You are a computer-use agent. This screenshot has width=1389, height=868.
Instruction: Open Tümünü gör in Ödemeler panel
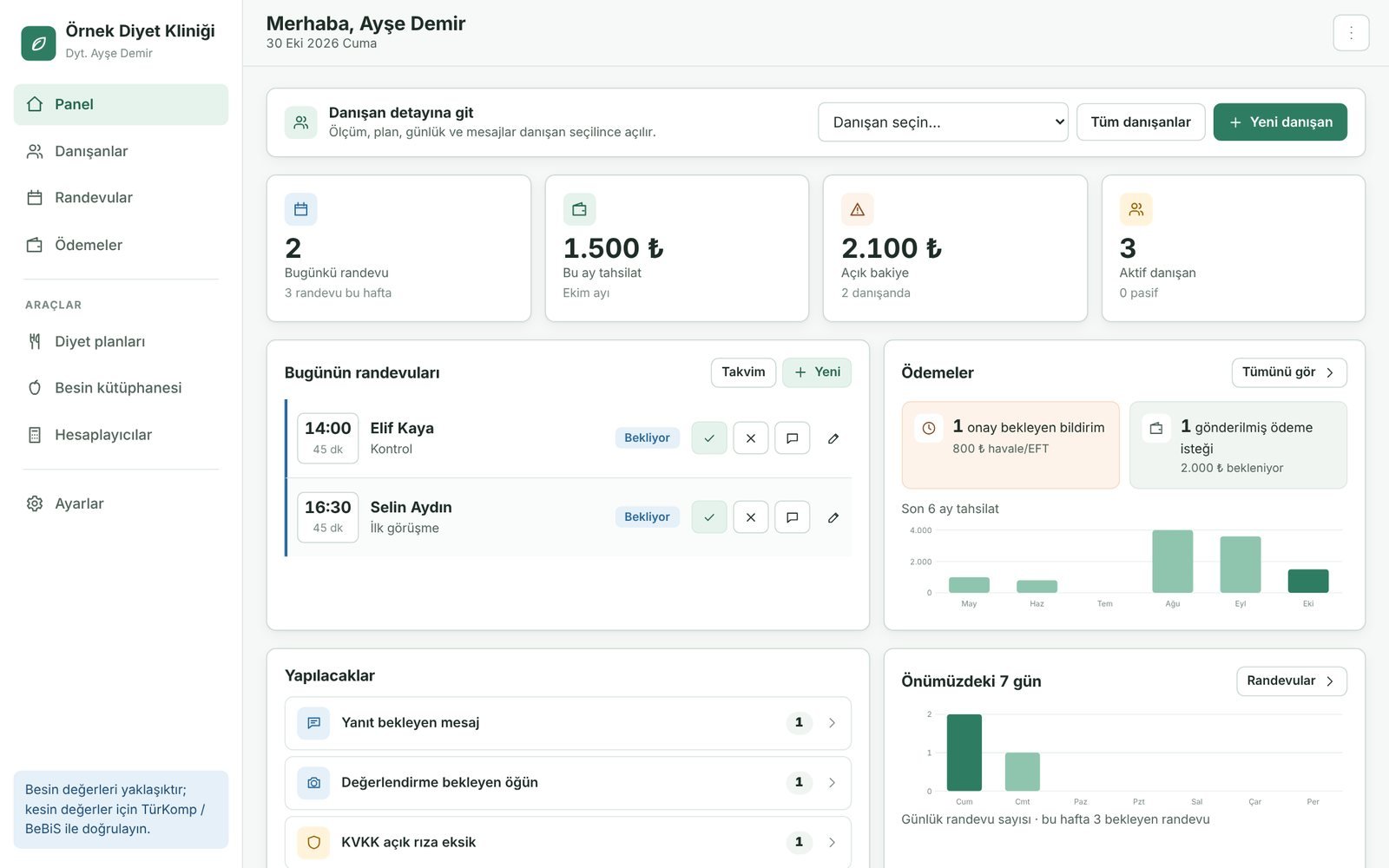[1289, 372]
